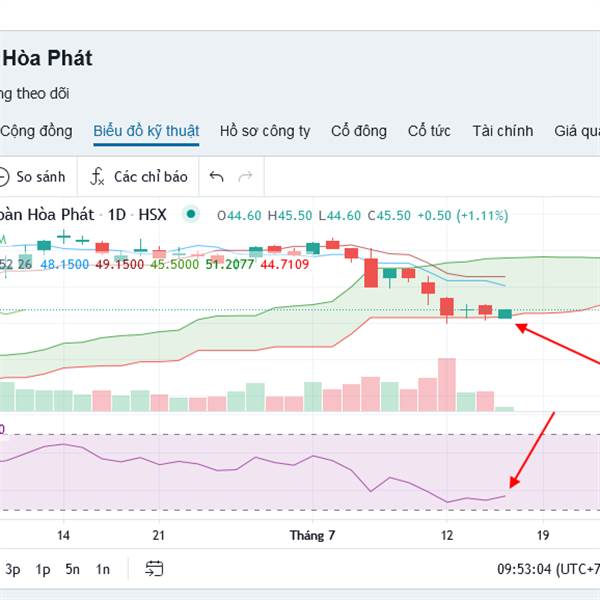This screenshot has height=600, width=600.
Task: Open the Cổ tức tab
Action: pos(429,131)
